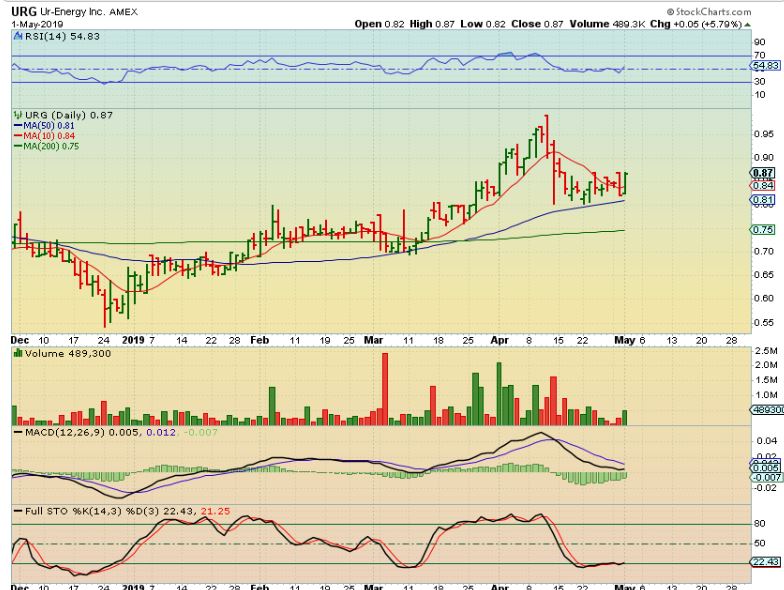Click the MACD(12,26,9) legend line marker
Viewport: 784px width, 590px height.
pyautogui.click(x=17, y=430)
